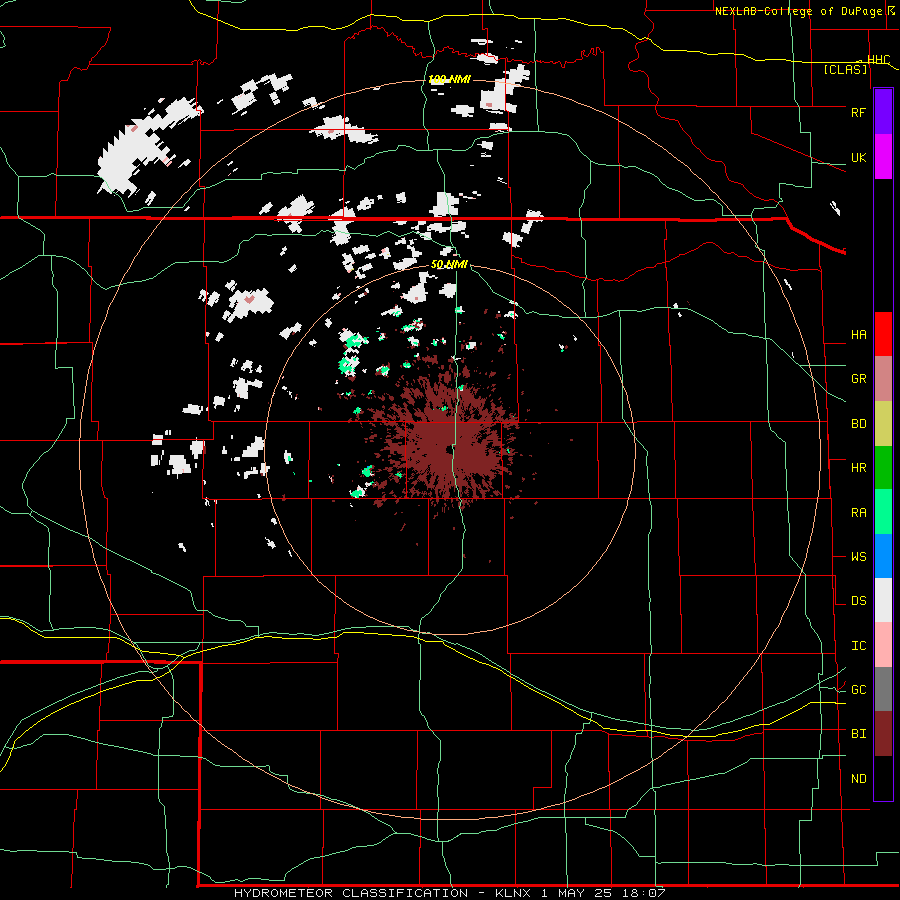Click the [CLAS] product label

tap(845, 70)
